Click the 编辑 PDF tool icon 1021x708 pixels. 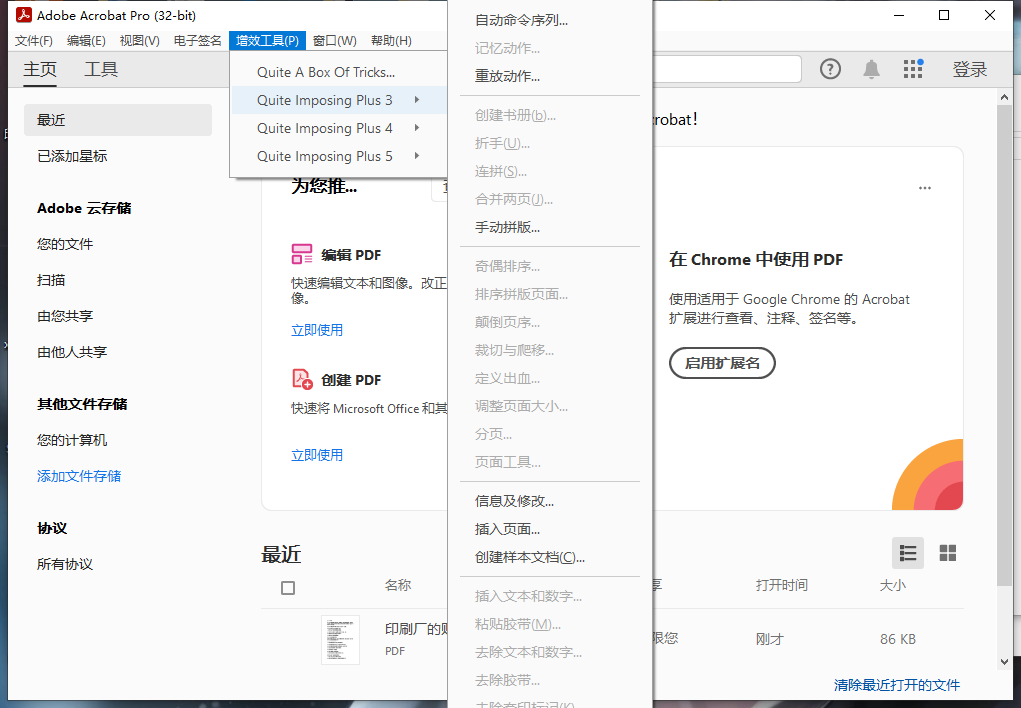pyautogui.click(x=302, y=254)
